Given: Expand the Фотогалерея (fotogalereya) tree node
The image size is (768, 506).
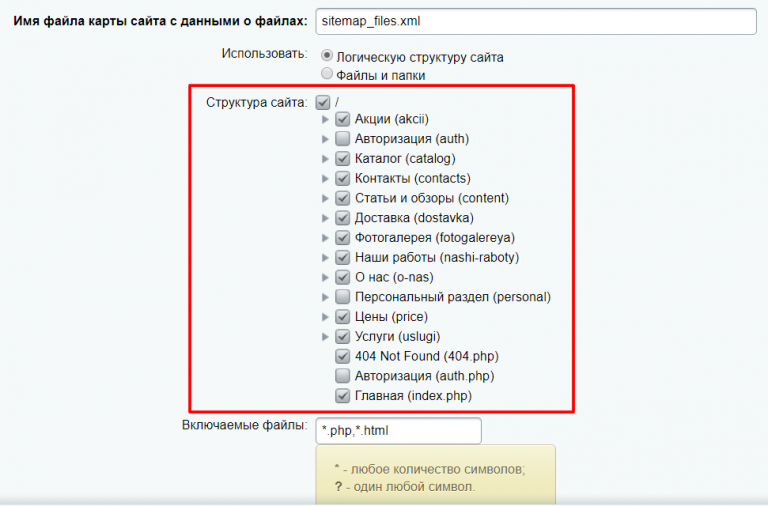Looking at the screenshot, I should coord(325,238).
